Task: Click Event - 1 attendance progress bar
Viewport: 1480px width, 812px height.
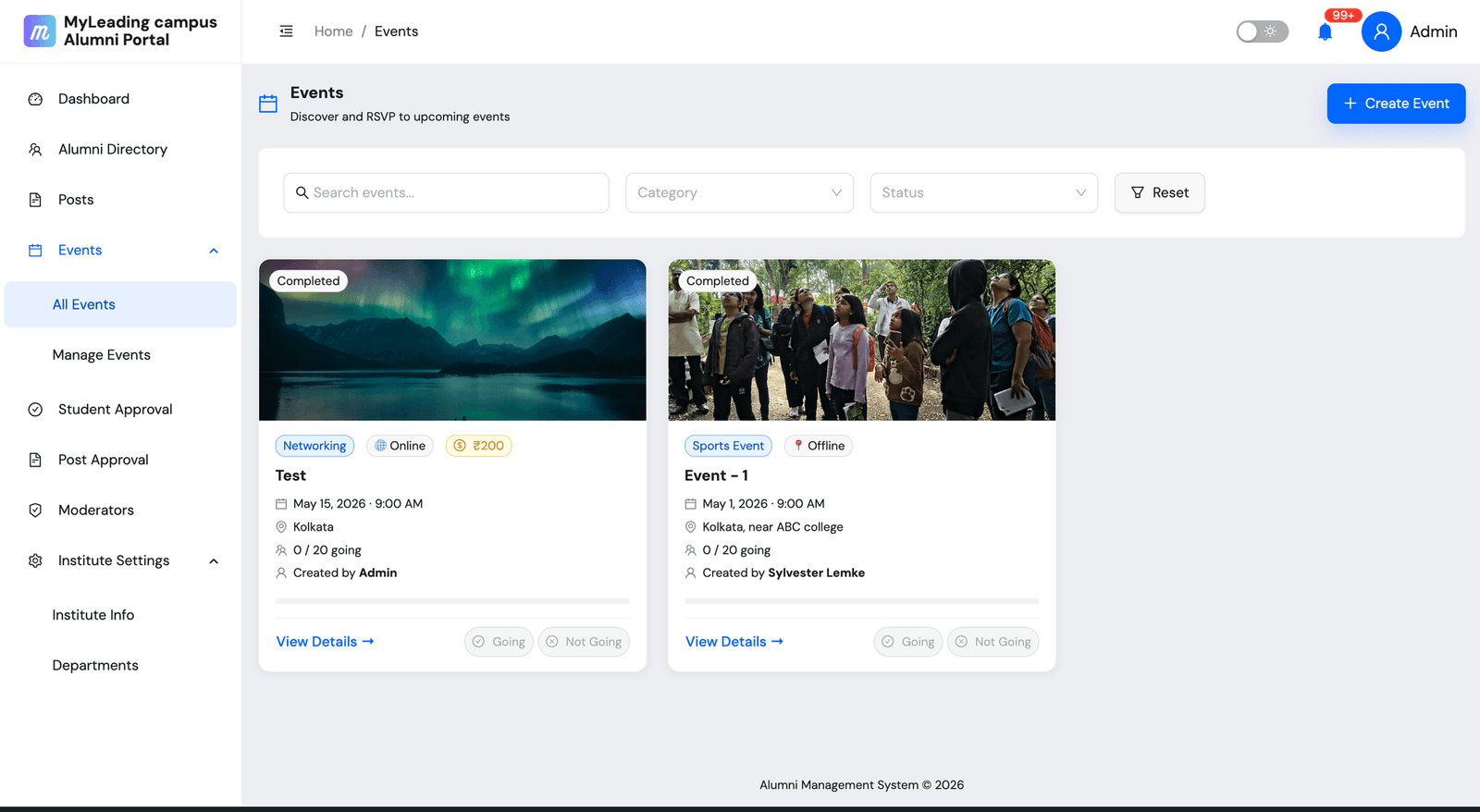Action: click(861, 601)
